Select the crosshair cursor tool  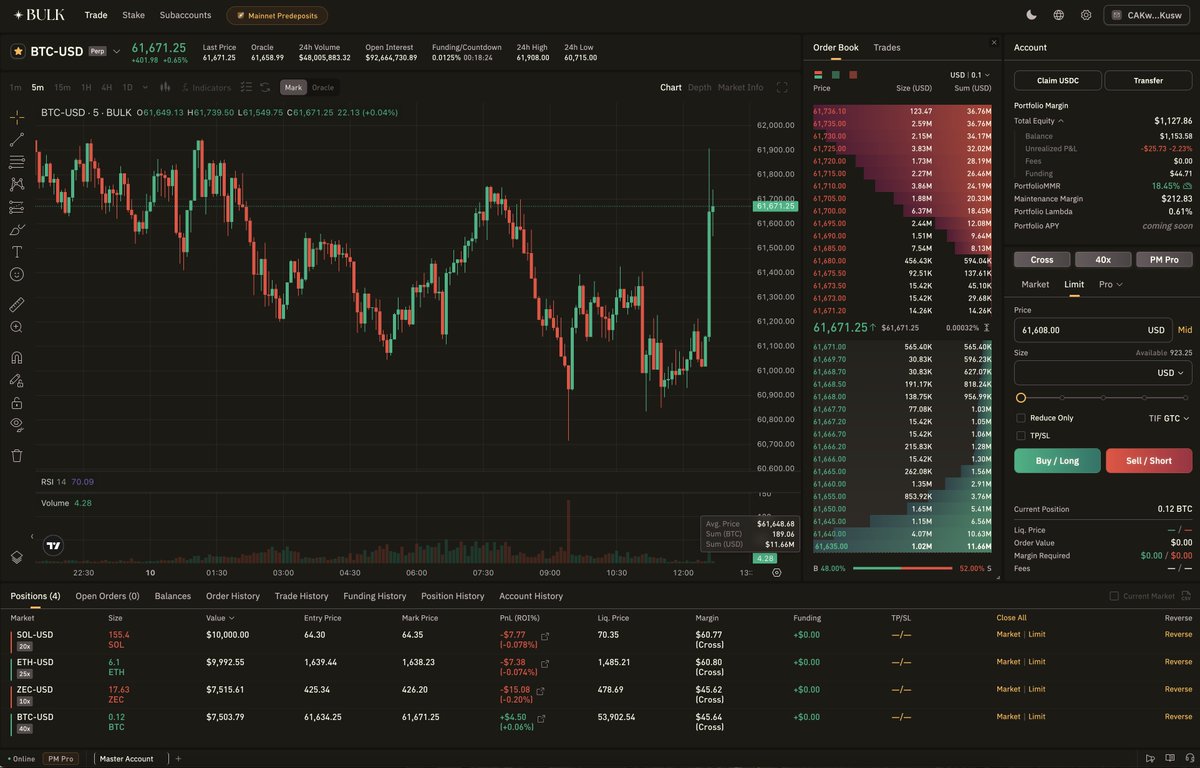tap(16, 116)
